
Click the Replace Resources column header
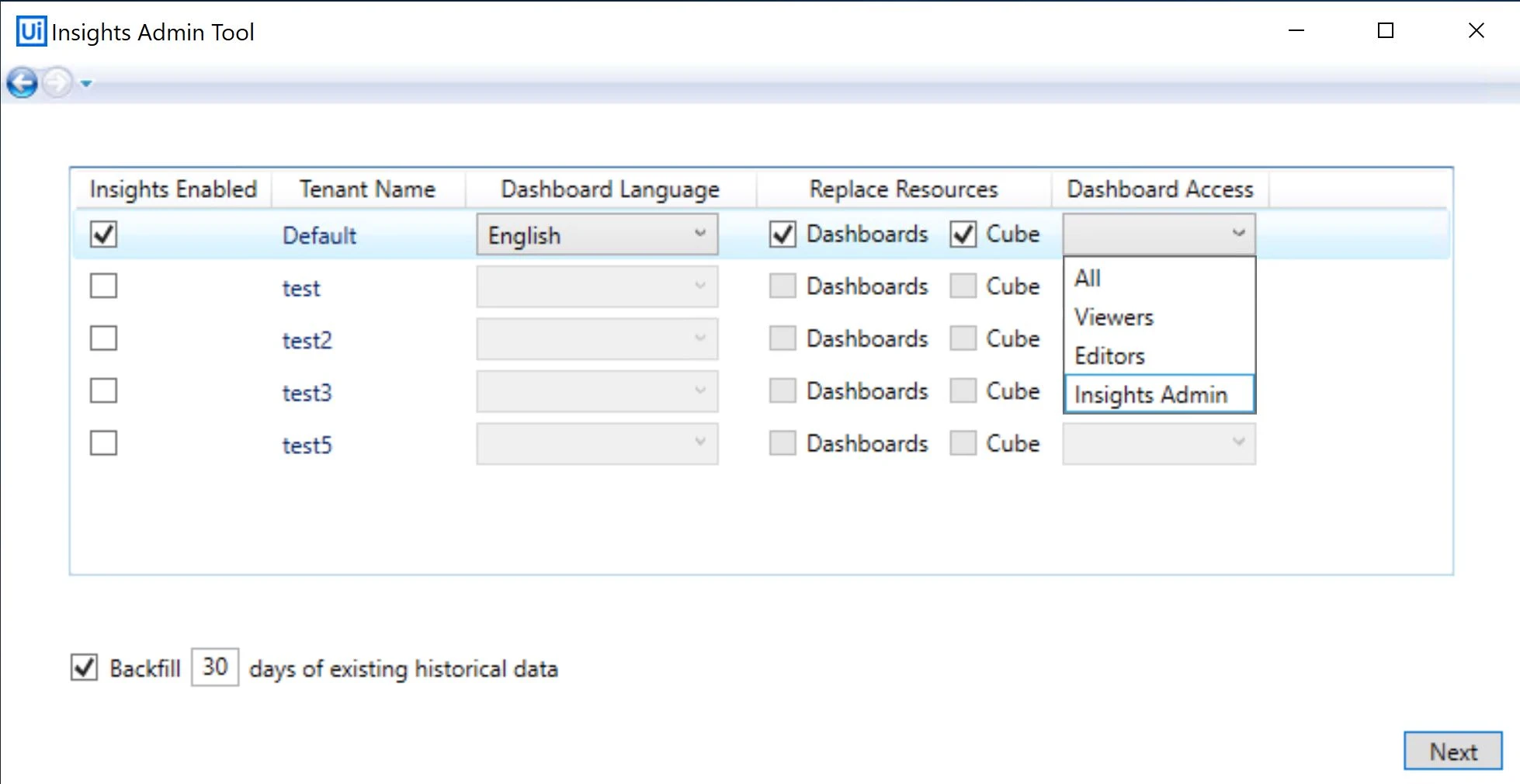904,189
